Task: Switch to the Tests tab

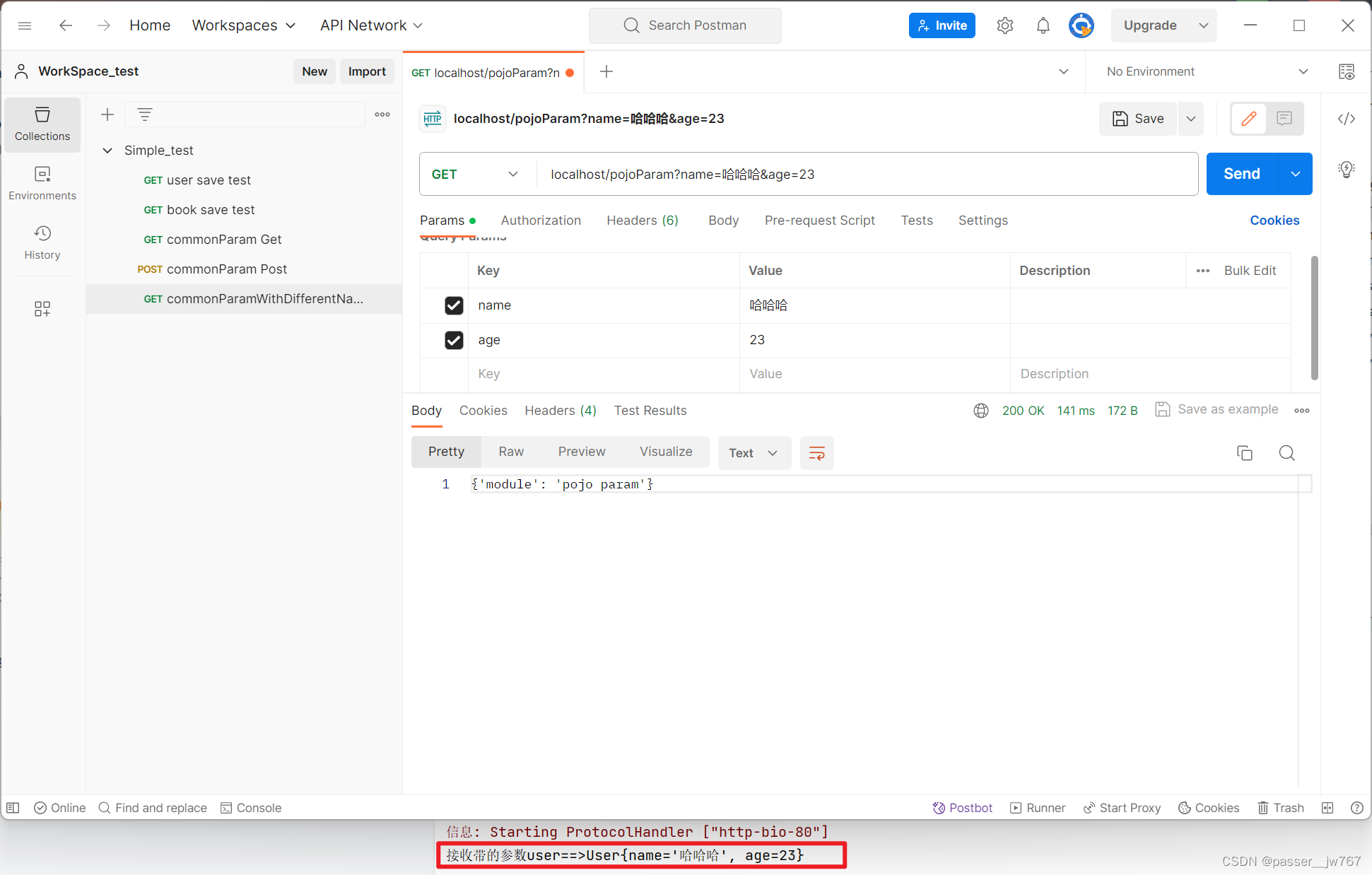Action: (917, 221)
